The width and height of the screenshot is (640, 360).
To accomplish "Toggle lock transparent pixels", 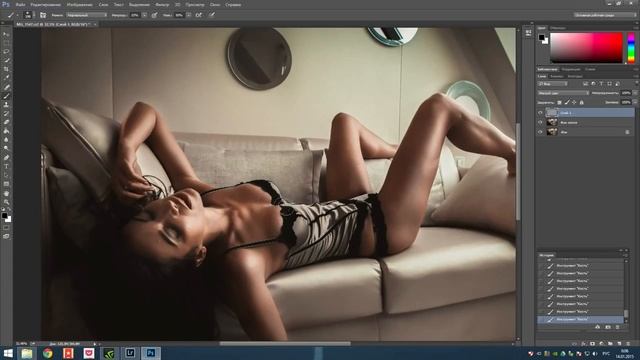I will [559, 102].
